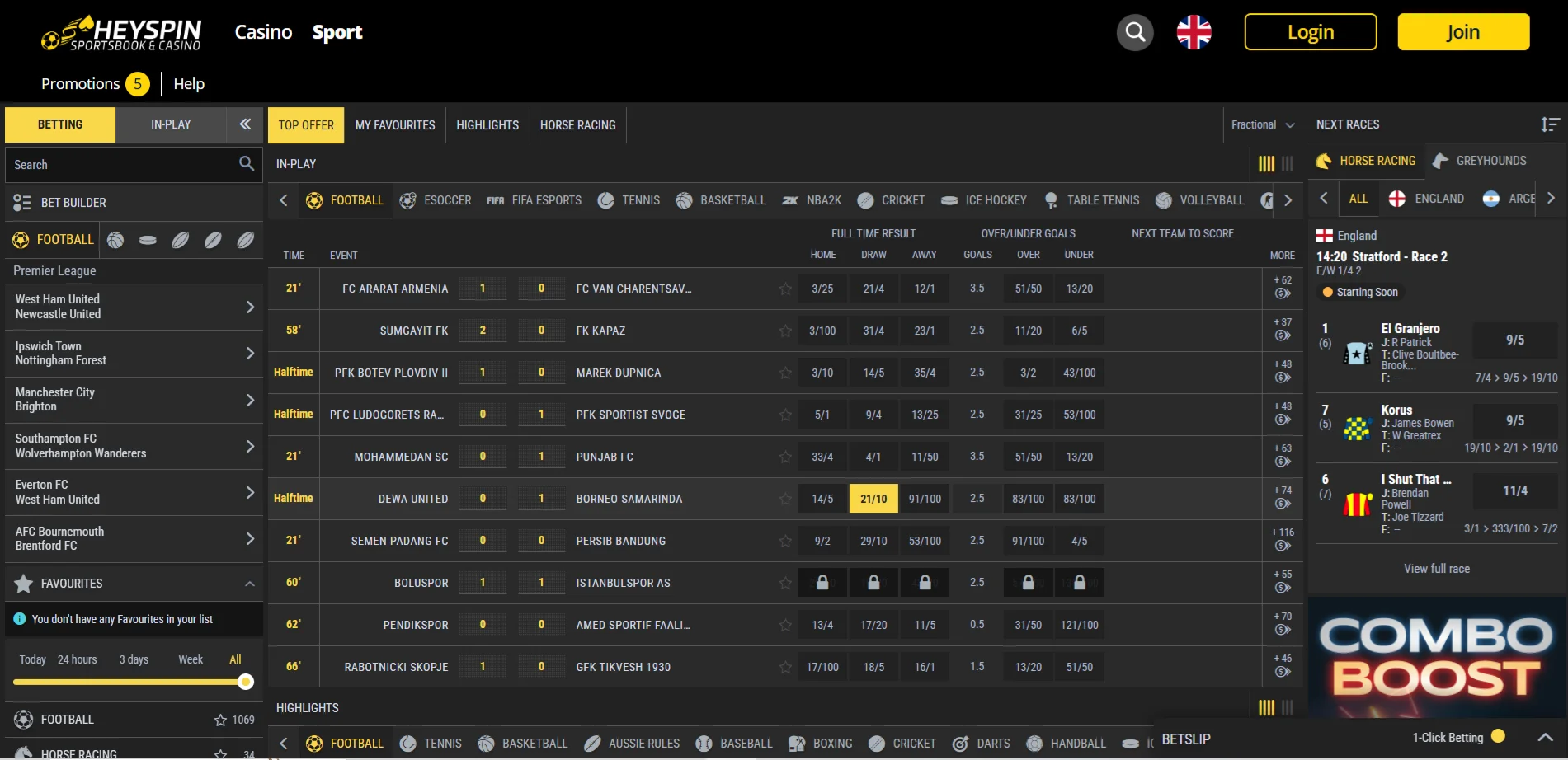Image resolution: width=1568 pixels, height=760 pixels.
Task: Click the Login button
Action: click(1311, 32)
